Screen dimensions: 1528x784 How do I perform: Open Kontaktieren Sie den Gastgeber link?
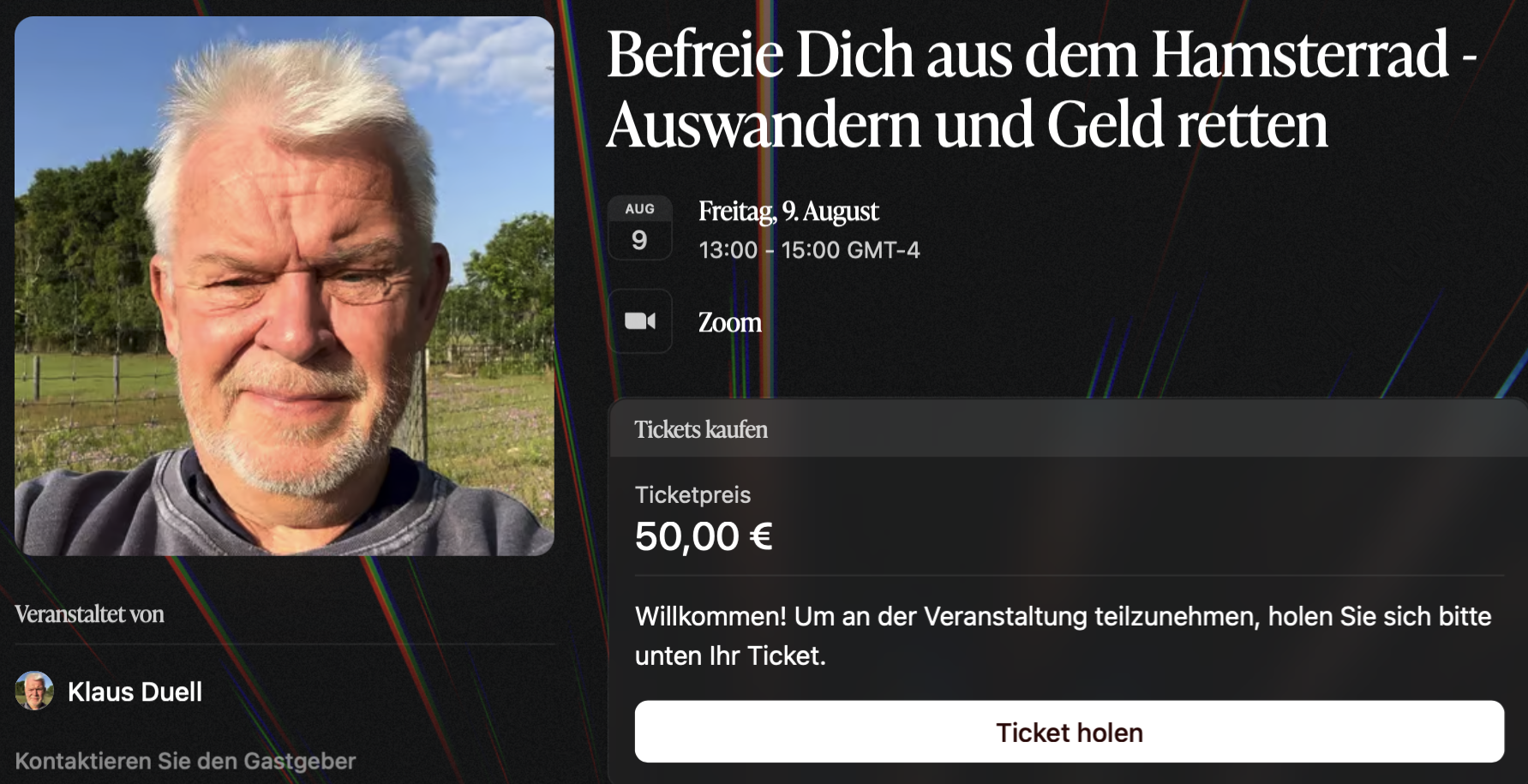(185, 761)
